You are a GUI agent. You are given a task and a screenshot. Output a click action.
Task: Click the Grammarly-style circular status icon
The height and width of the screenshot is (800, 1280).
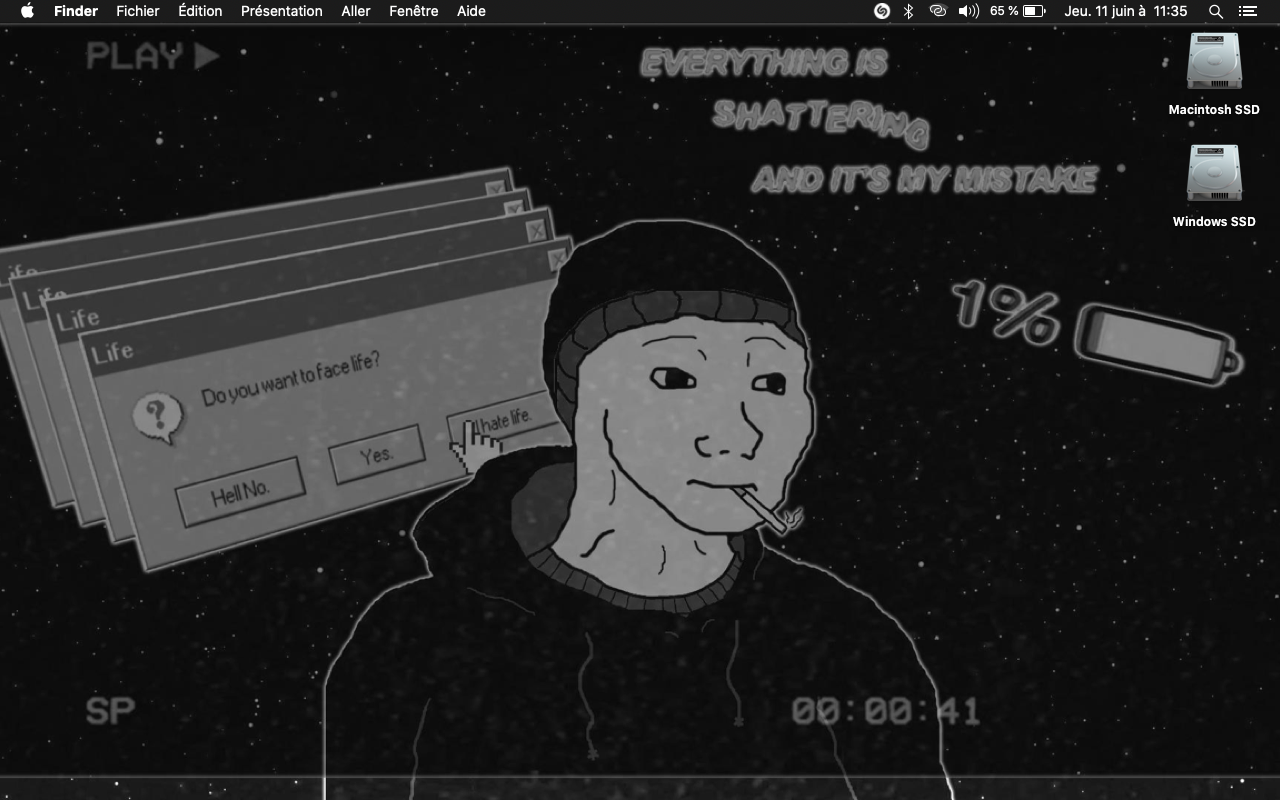[882, 11]
